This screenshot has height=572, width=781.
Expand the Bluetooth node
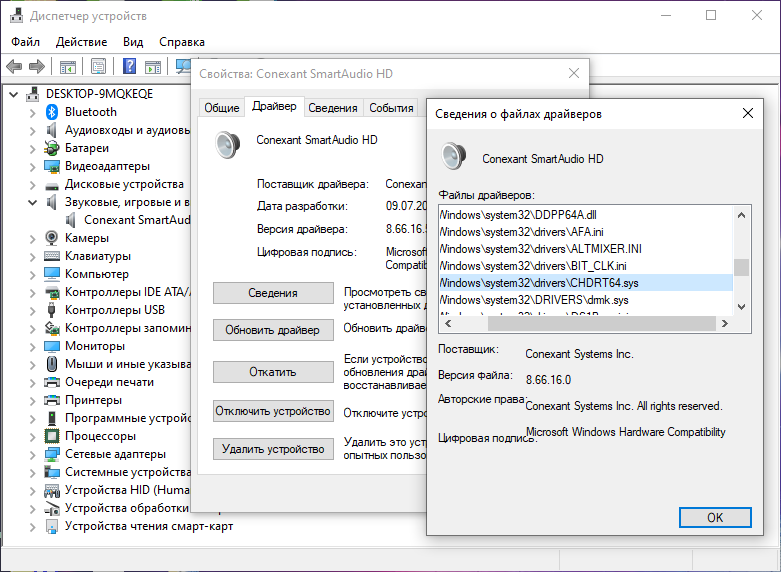pyautogui.click(x=32, y=113)
